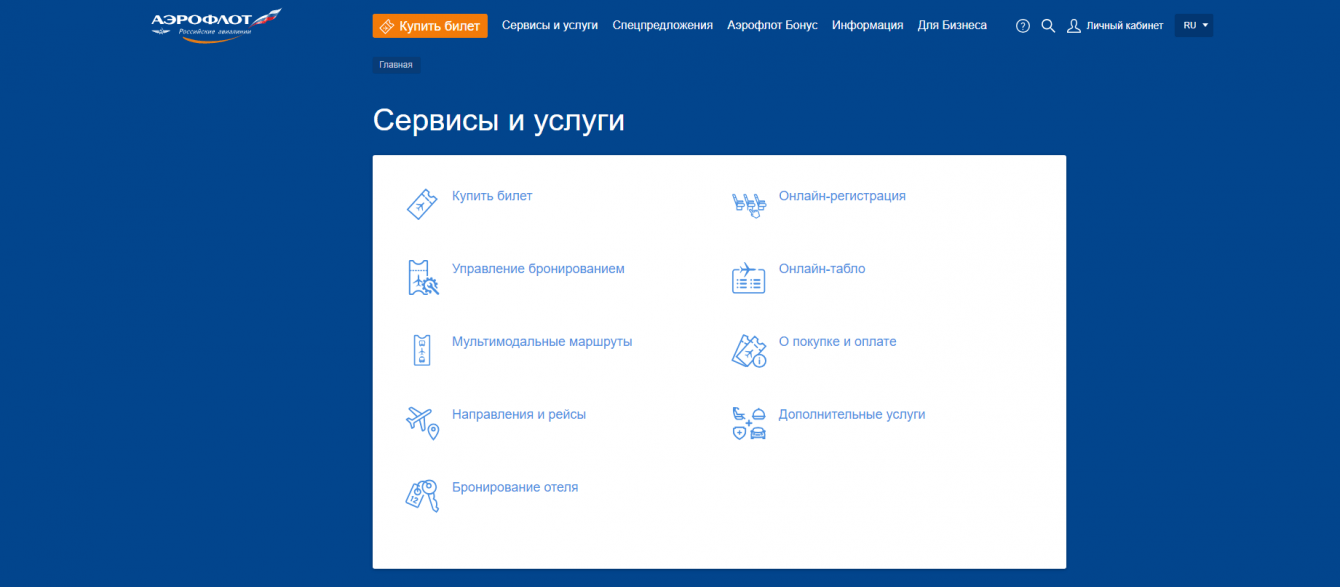
Task: Open the Сервисы и услуги menu
Action: click(550, 26)
